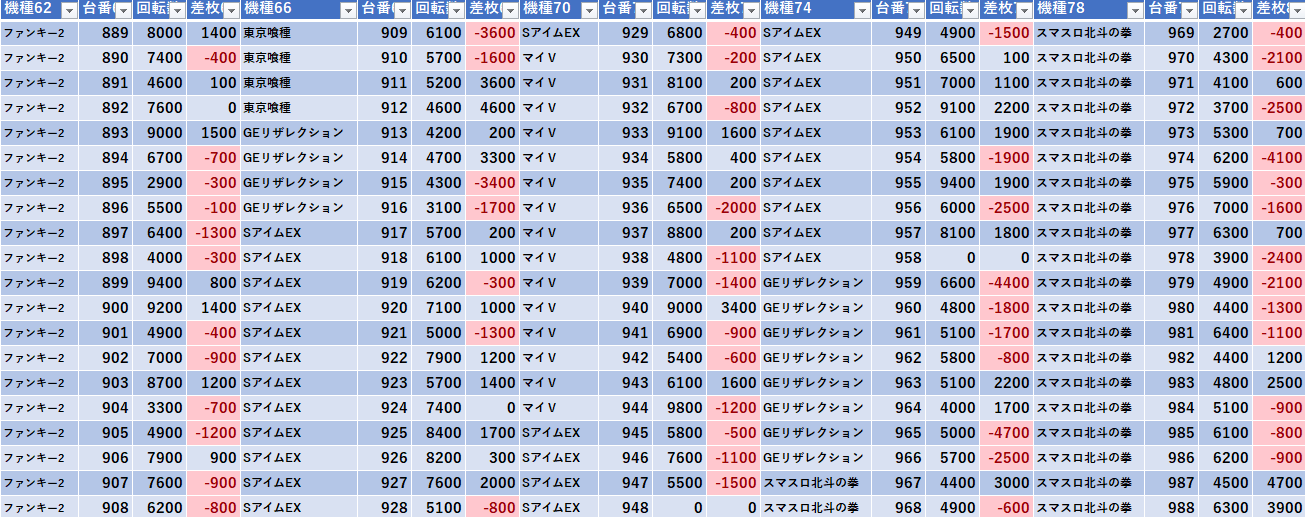1305x517 pixels.
Task: Select 差枚 value 4600 for machine 912
Action: point(493,108)
